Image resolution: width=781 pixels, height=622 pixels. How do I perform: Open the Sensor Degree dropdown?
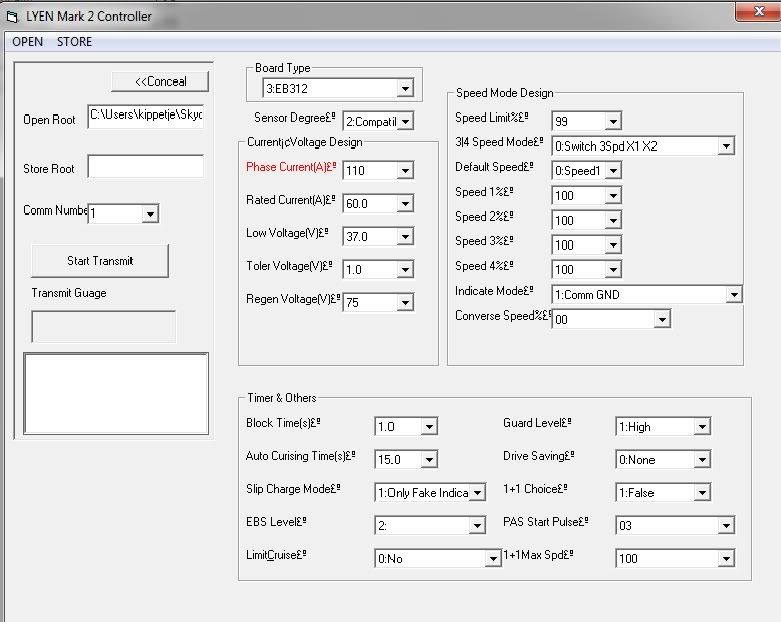tap(404, 122)
